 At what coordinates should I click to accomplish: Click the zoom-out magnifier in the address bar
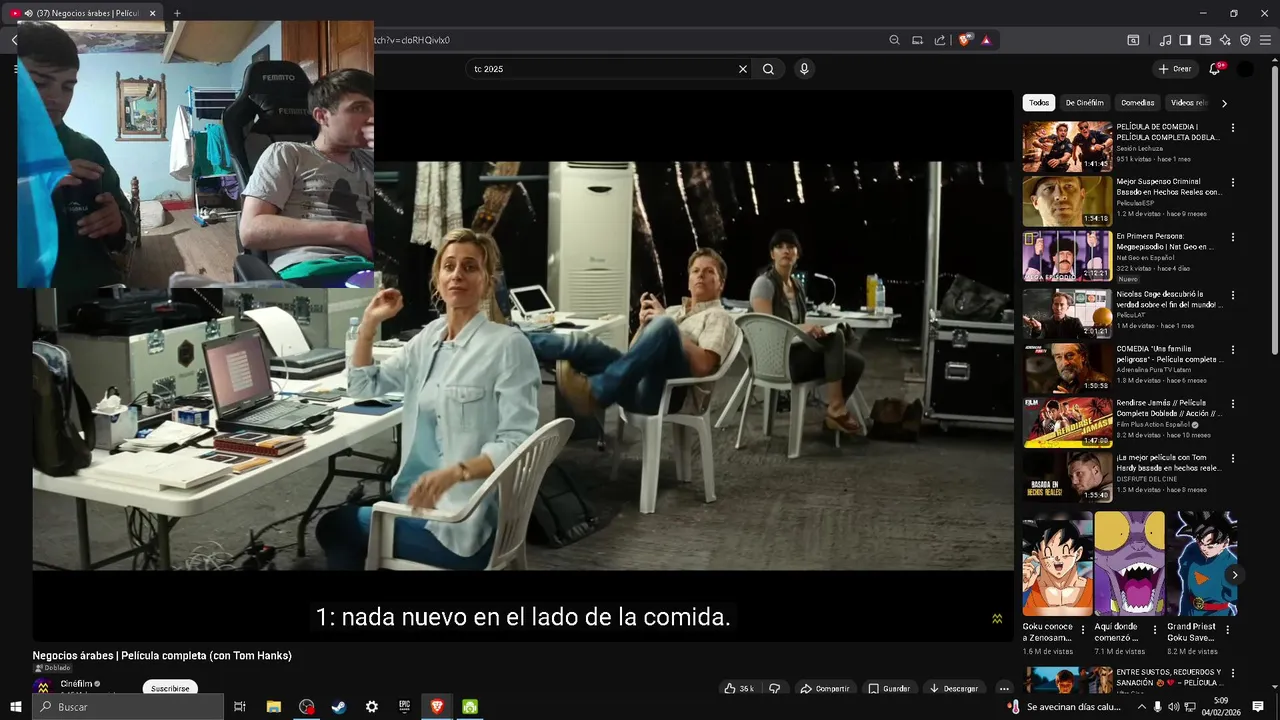(x=894, y=40)
